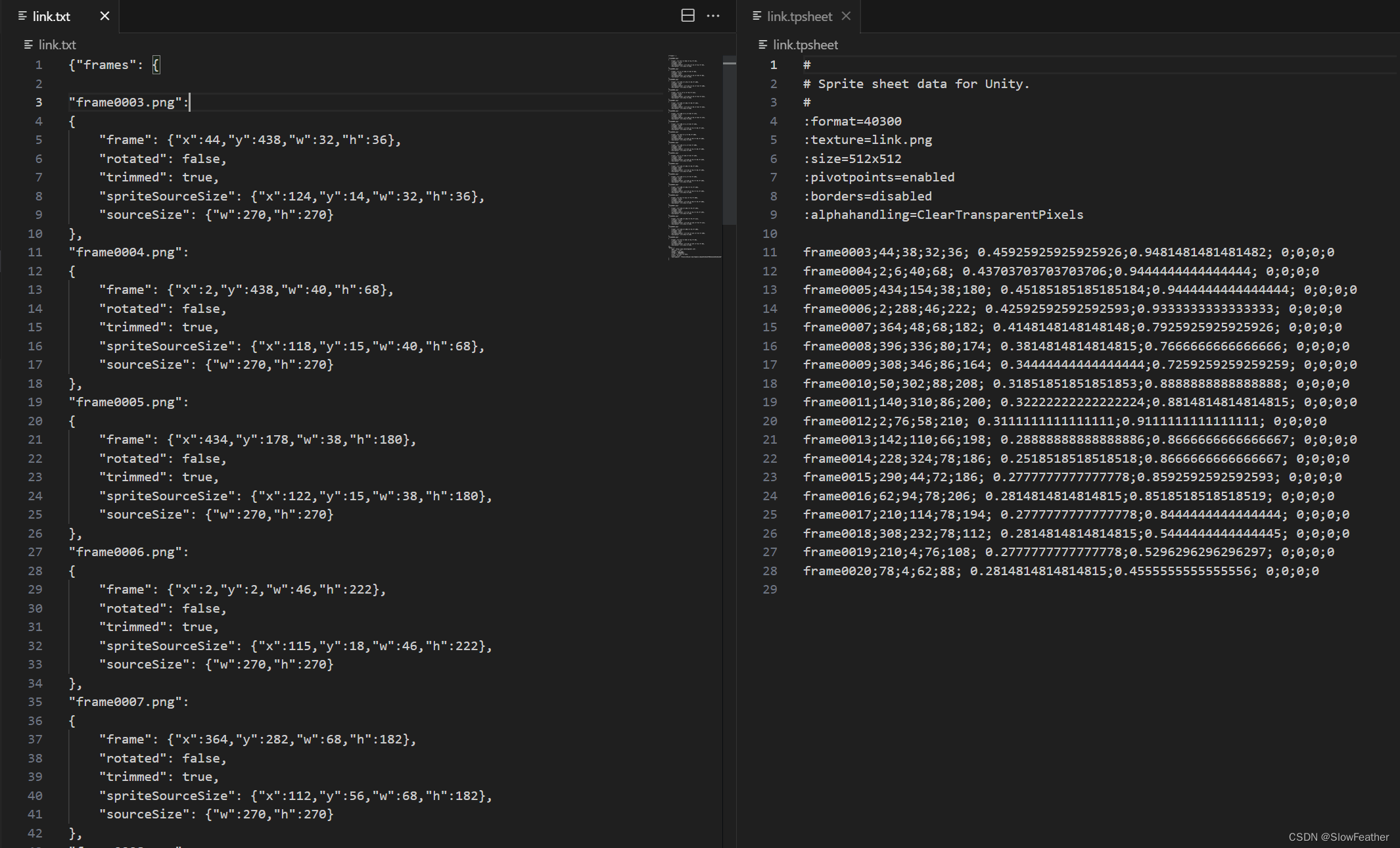The height and width of the screenshot is (848, 1400).
Task: Click the frame0017;210;114;78;194 row
Action: click(x=1076, y=514)
